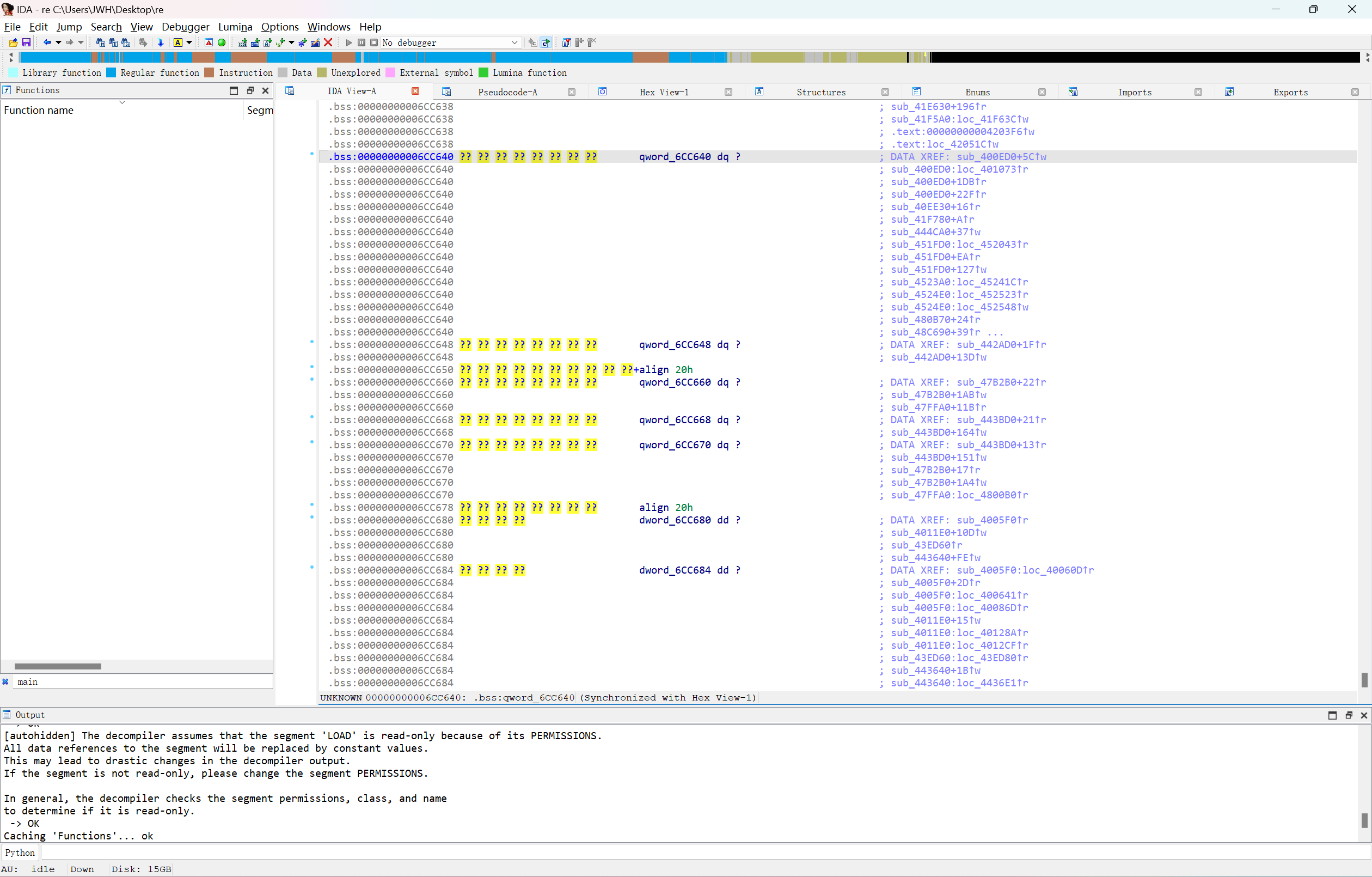
Task: Toggle breakpoint dot at dword_6CC684 line
Action: [x=311, y=568]
